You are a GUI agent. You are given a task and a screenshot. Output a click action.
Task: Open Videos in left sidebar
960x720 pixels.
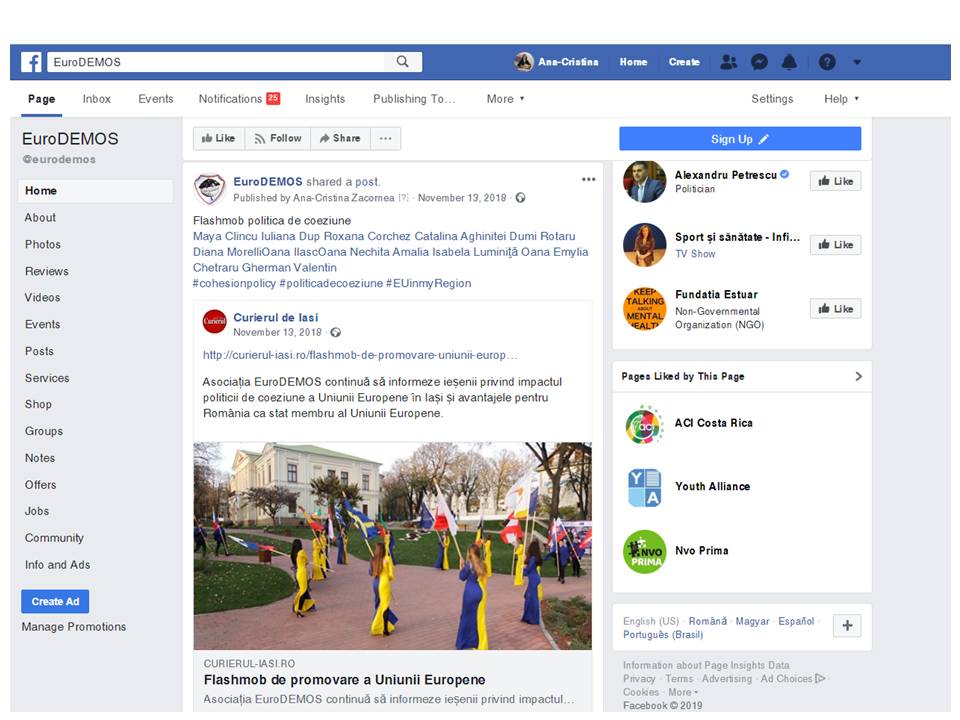42,298
